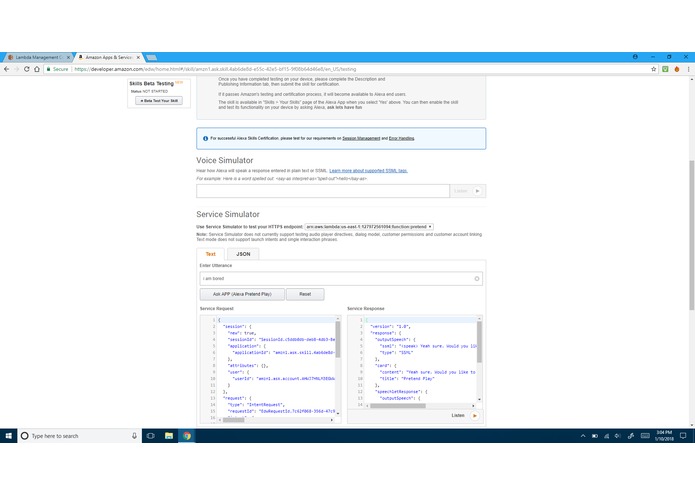The image size is (695, 494).
Task: Click the Cortana microphone icon
Action: coord(134,436)
